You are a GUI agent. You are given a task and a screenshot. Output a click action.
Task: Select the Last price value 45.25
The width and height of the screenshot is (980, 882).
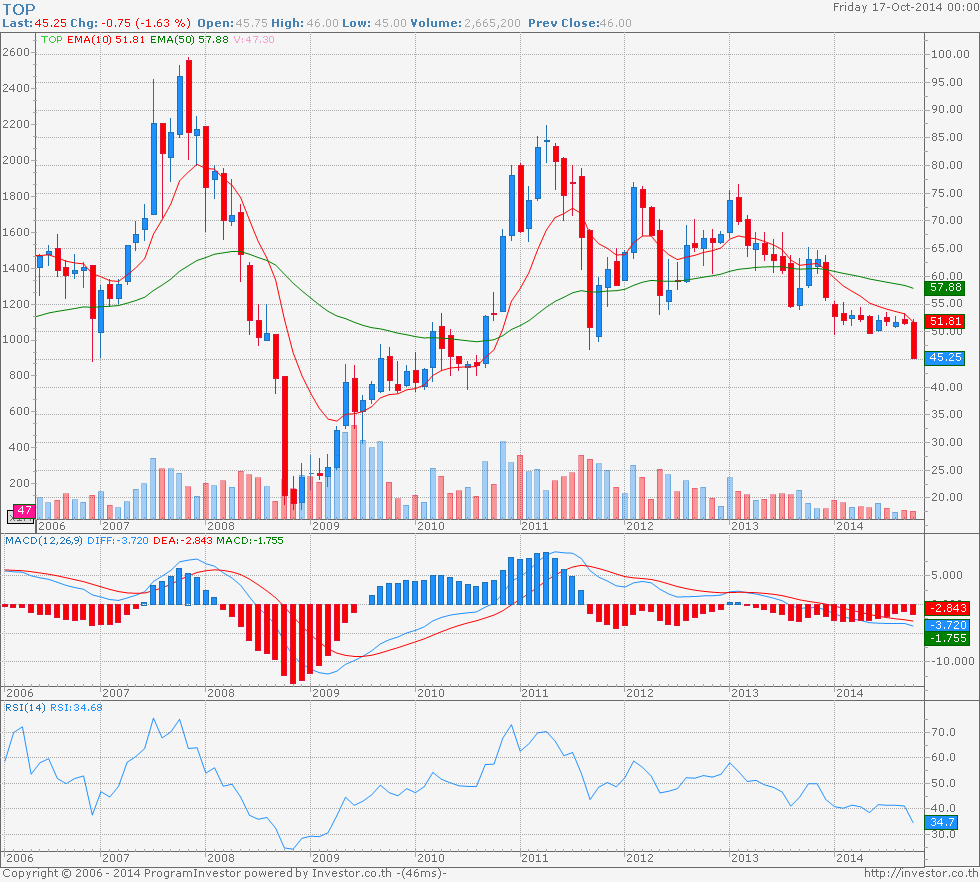(x=50, y=23)
